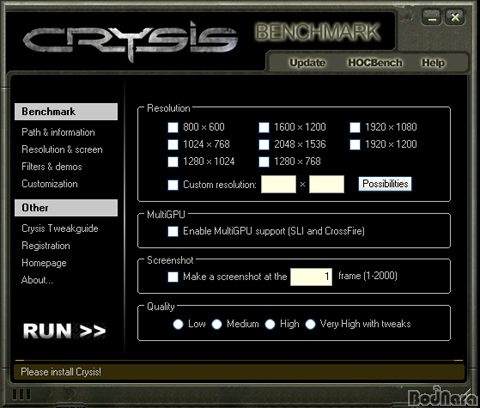Open Customization page
Image resolution: width=480 pixels, height=408 pixels.
pos(50,184)
